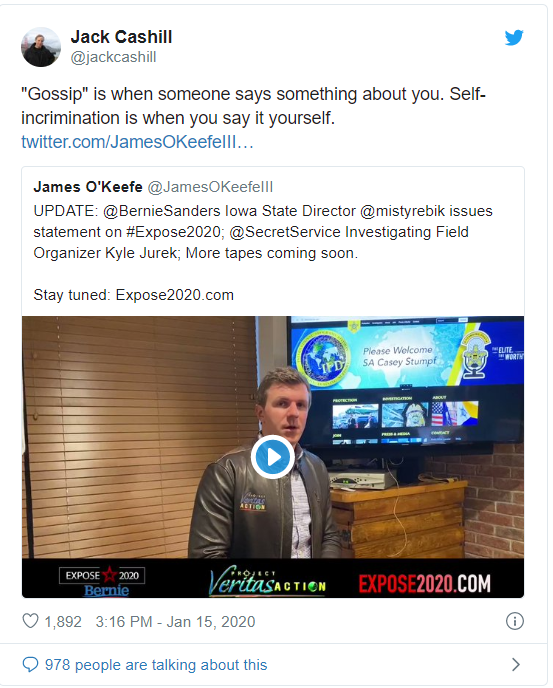This screenshot has width=553, height=688.
Task: Click the @JamesOKeefeIII handle in quoted tweet
Action: pos(210,187)
